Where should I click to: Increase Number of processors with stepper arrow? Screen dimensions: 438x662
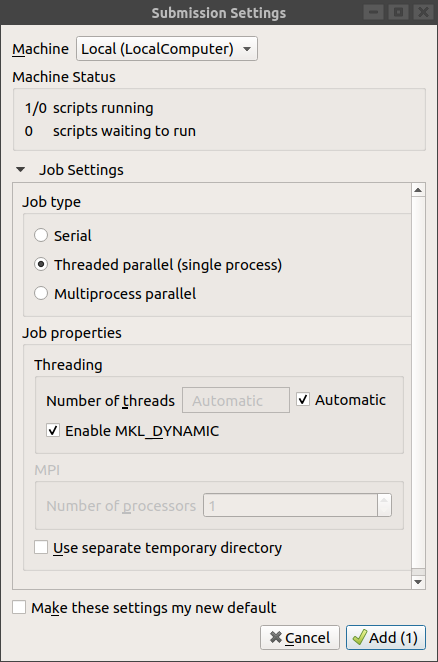(x=384, y=500)
